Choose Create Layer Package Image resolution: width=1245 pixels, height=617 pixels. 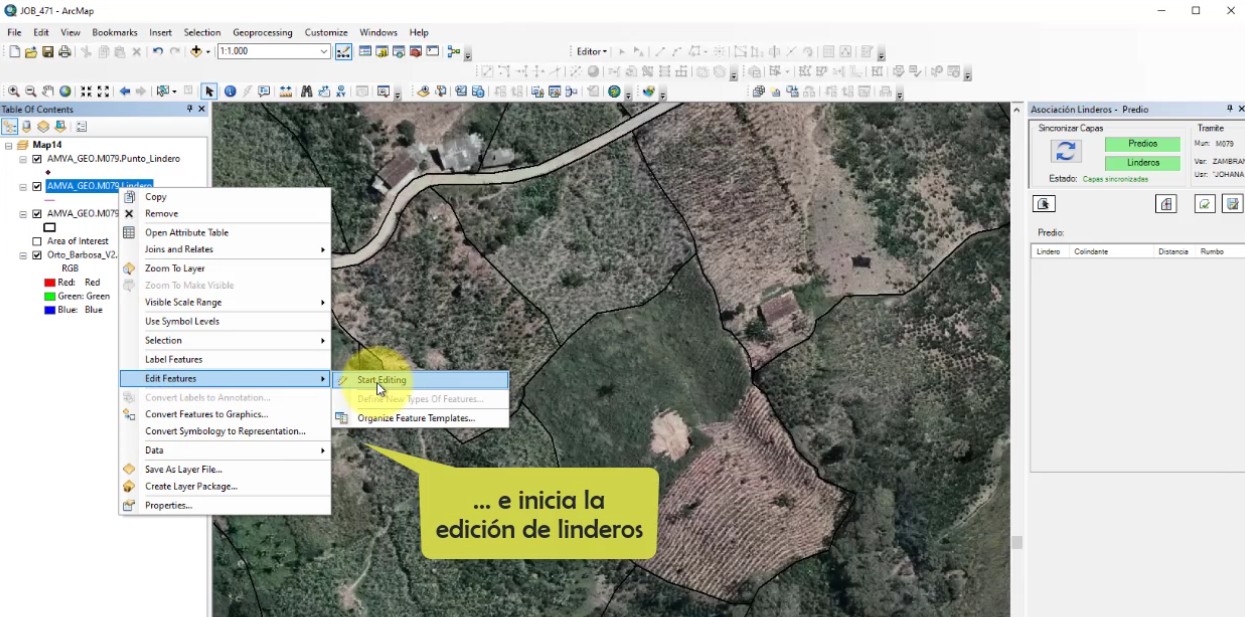point(225,486)
